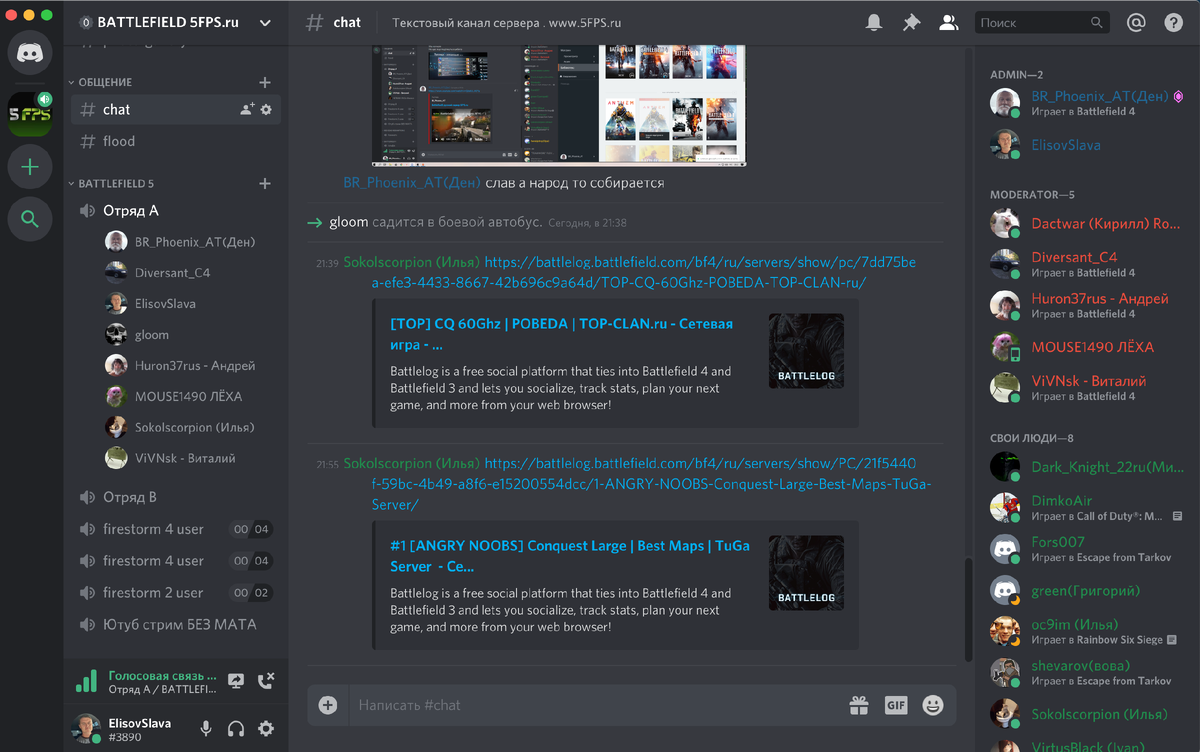1200x752 pixels.
Task: Enlarge the shared screenshot image
Action: click(x=559, y=104)
